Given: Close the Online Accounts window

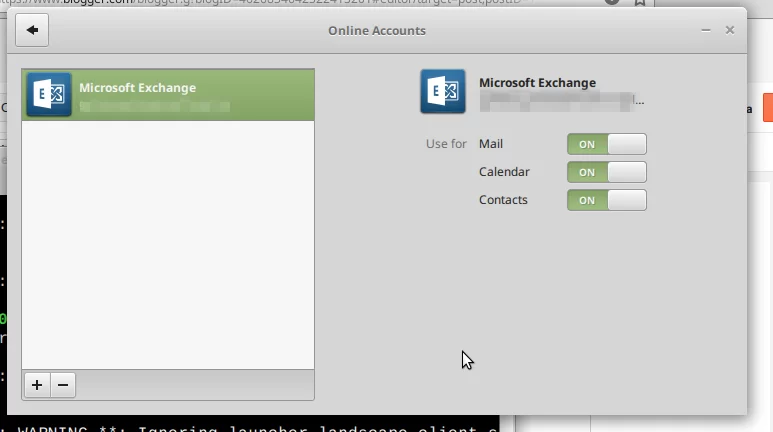Looking at the screenshot, I should [x=730, y=31].
